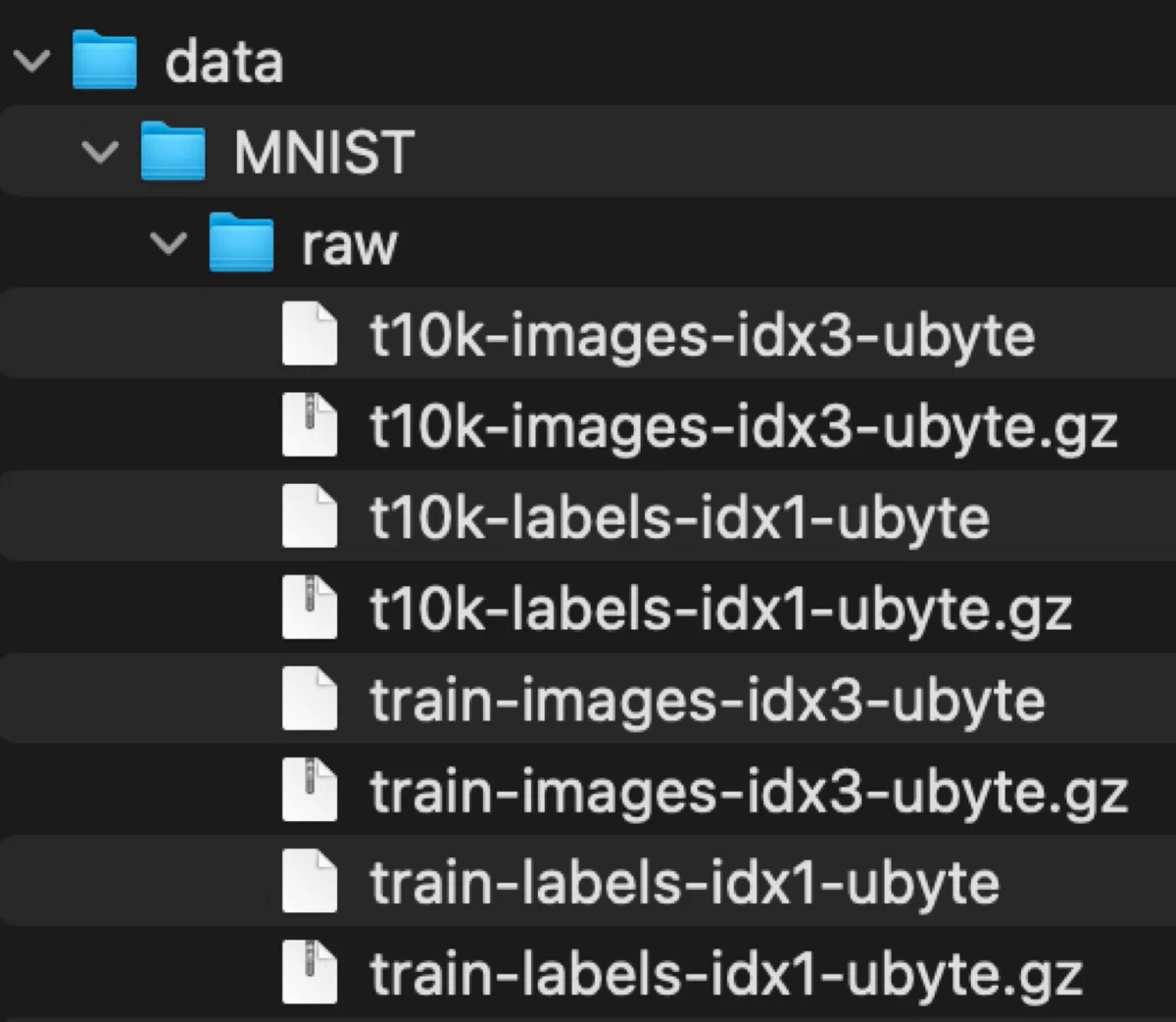Select file t10k-images-idx3-ubyte

(703, 336)
